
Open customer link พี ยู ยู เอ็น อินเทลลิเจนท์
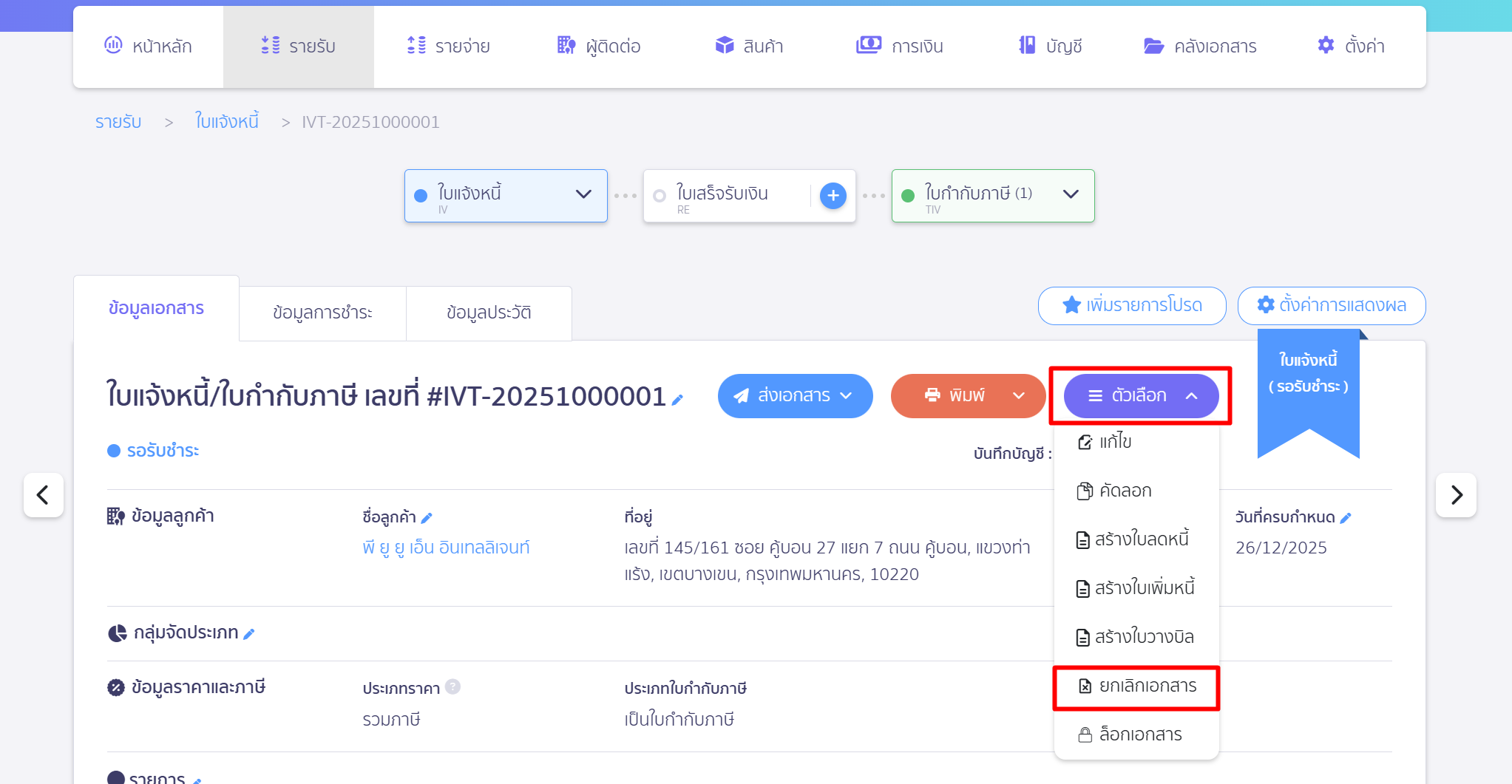point(446,548)
